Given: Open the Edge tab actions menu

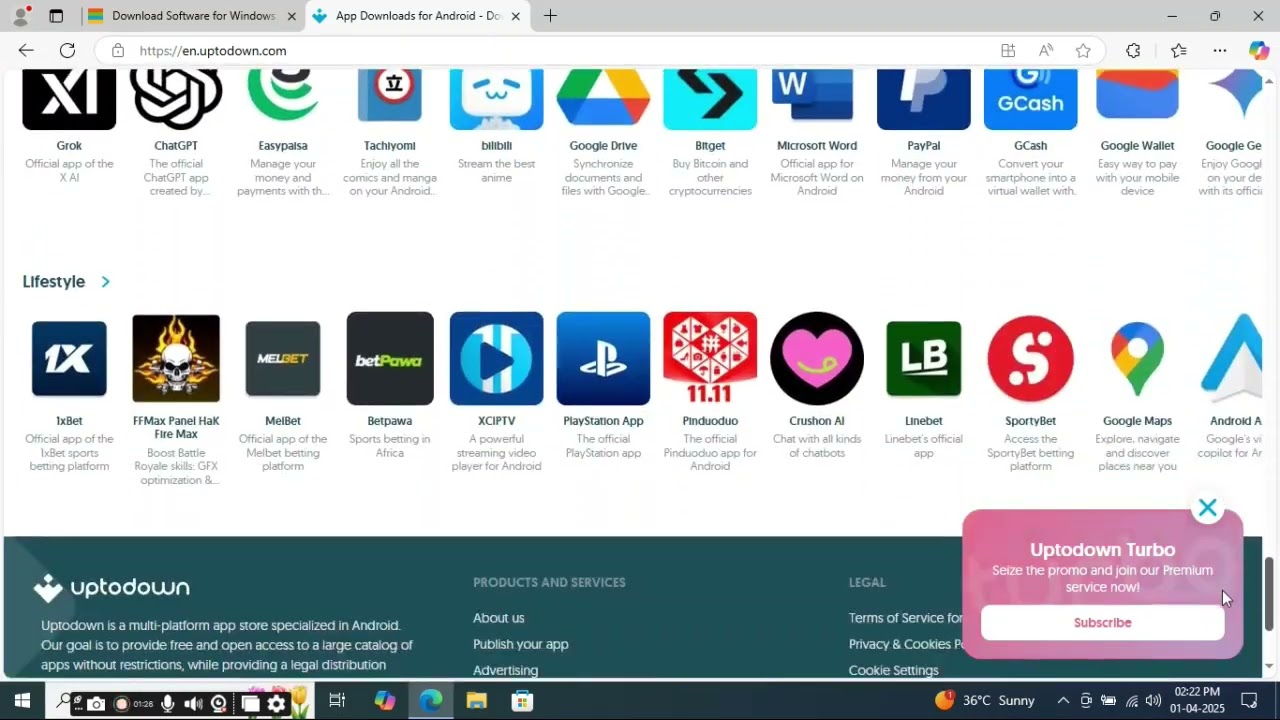Looking at the screenshot, I should [56, 16].
